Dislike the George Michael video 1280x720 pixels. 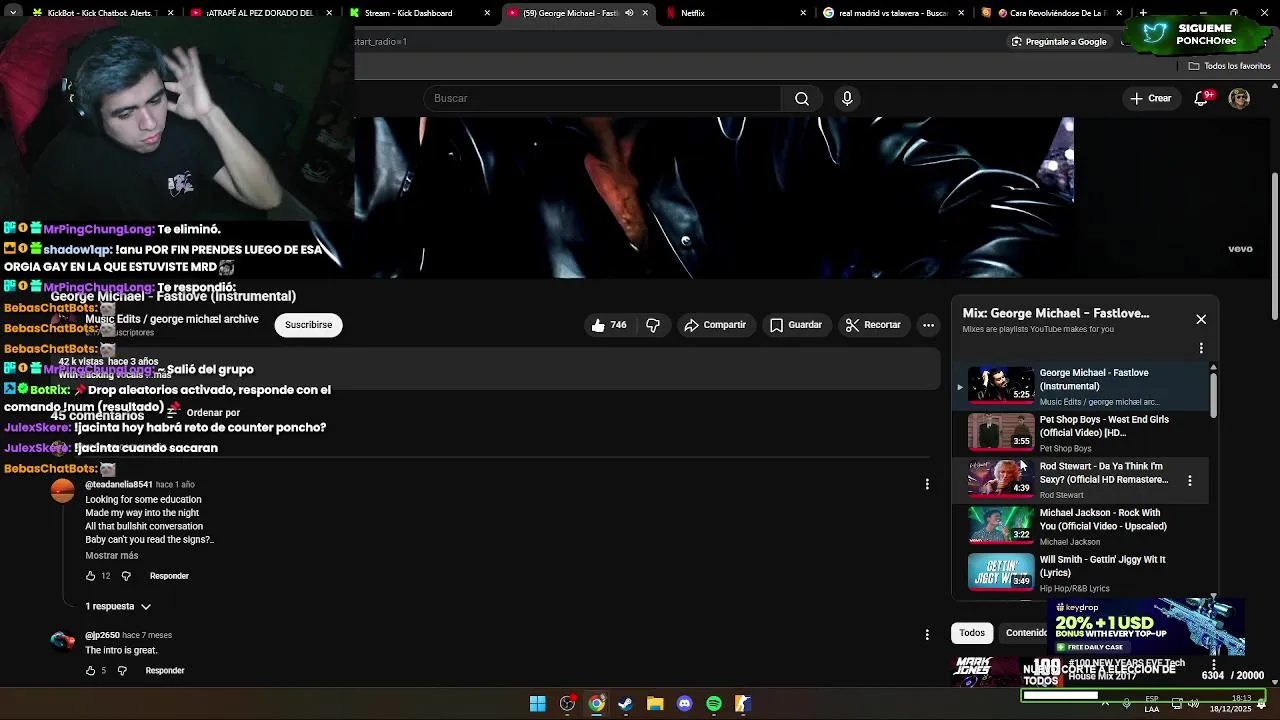pos(653,325)
